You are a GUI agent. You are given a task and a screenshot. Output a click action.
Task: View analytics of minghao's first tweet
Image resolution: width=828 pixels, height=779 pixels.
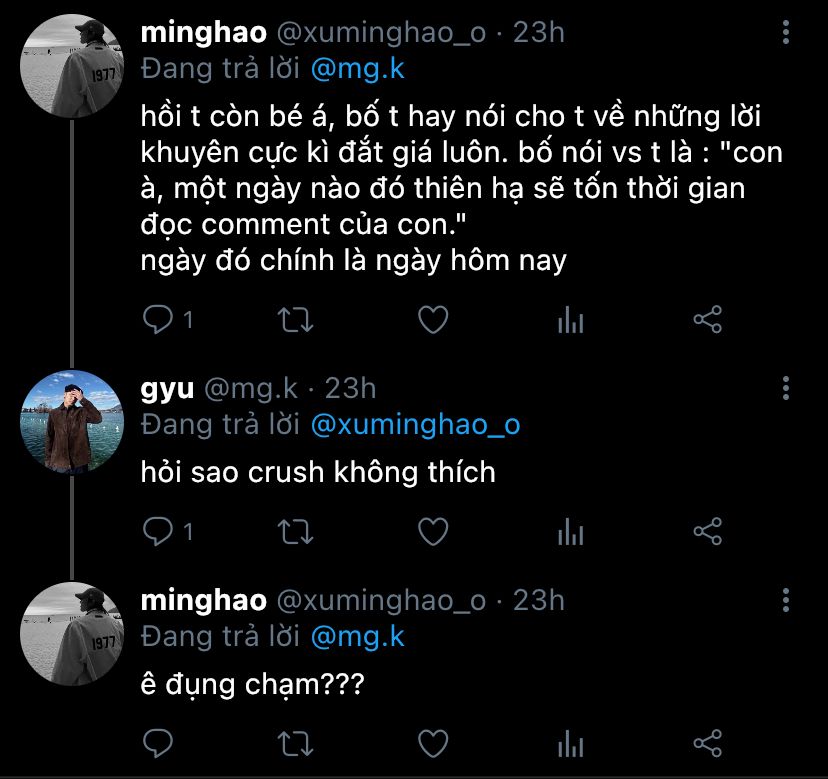(x=570, y=320)
